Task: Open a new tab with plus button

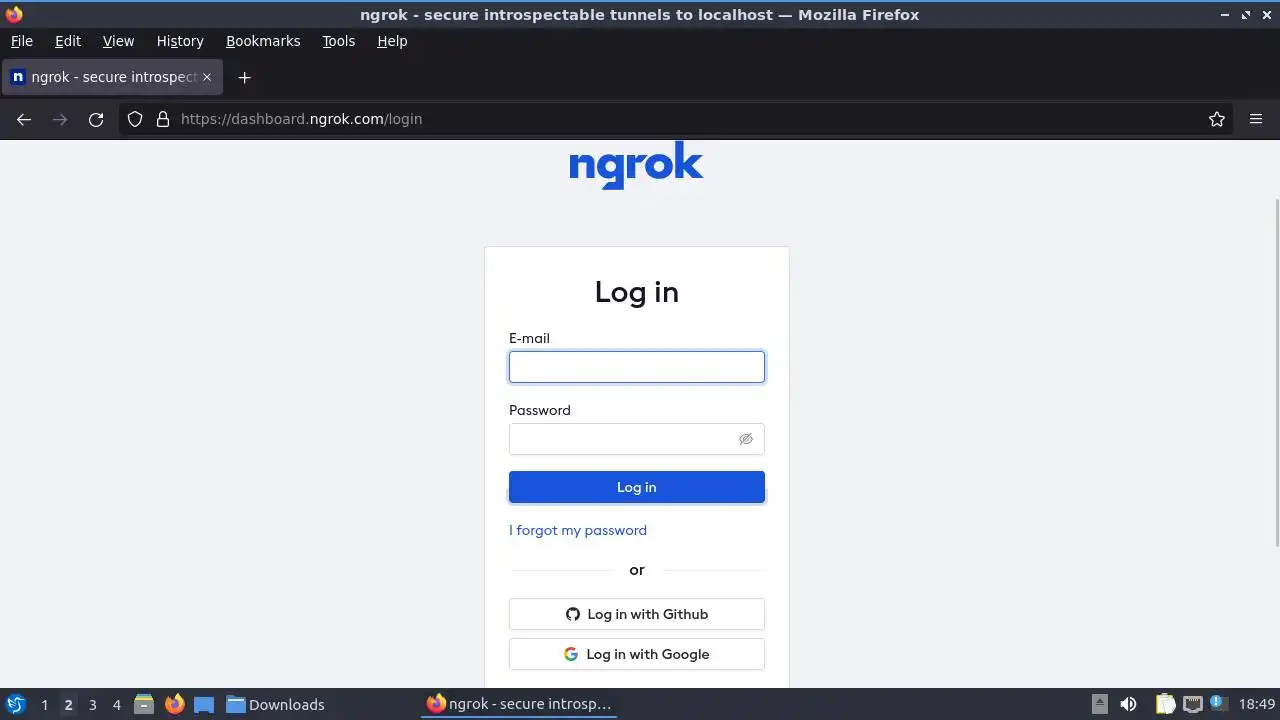Action: point(244,77)
